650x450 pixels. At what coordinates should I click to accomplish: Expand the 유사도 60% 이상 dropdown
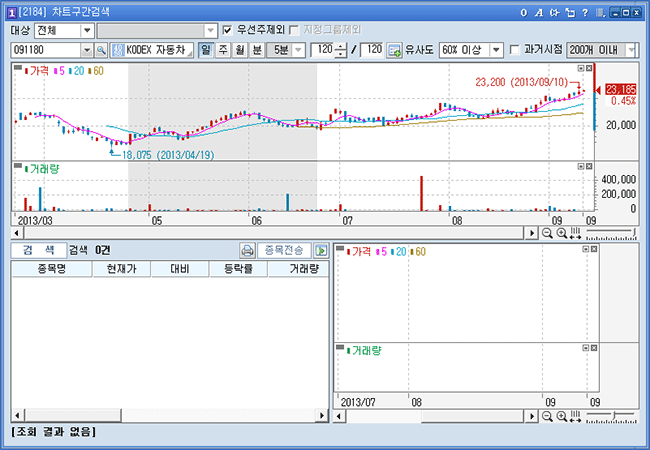coord(496,50)
